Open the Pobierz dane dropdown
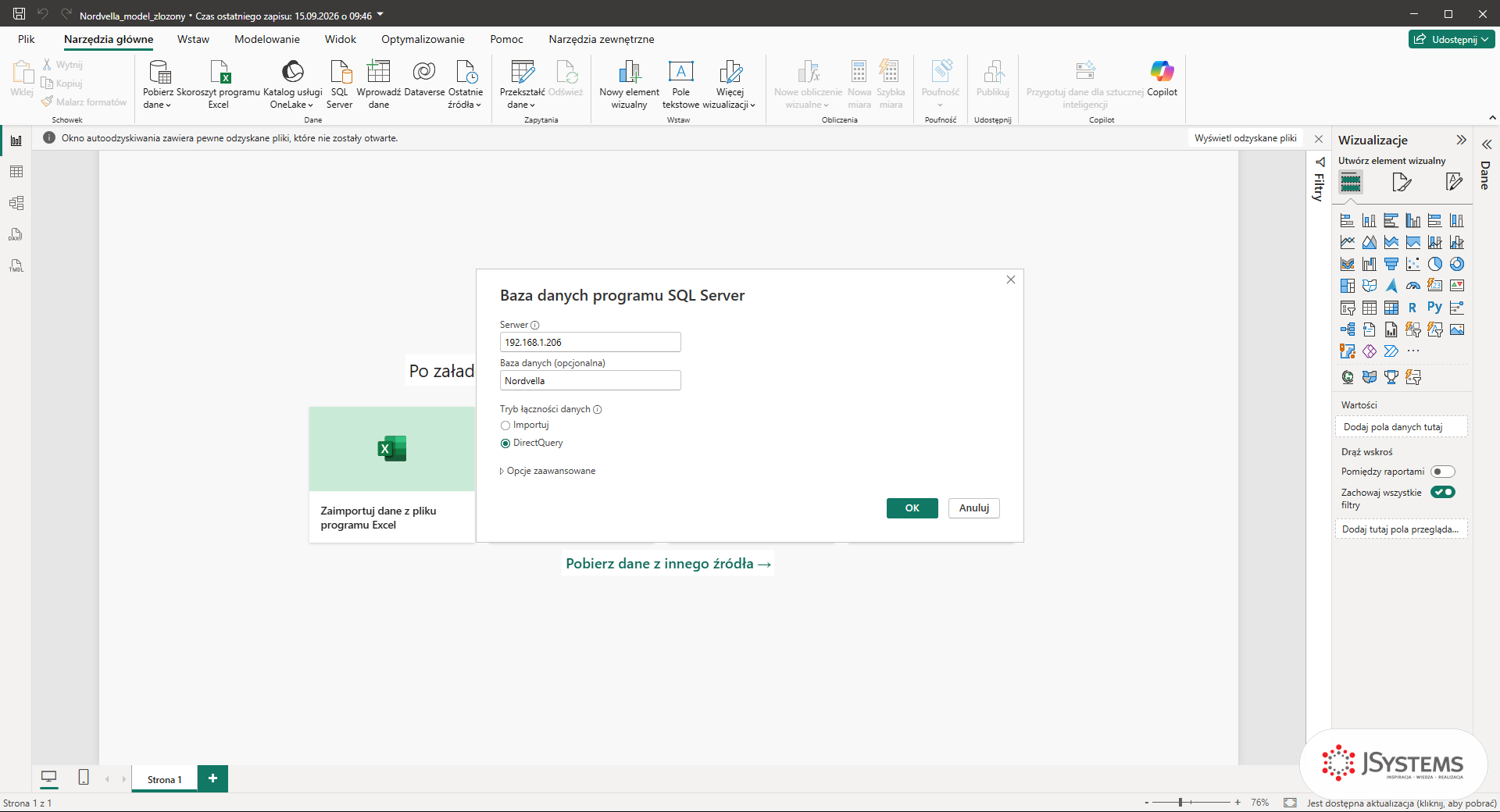1500x812 pixels. pos(157,84)
